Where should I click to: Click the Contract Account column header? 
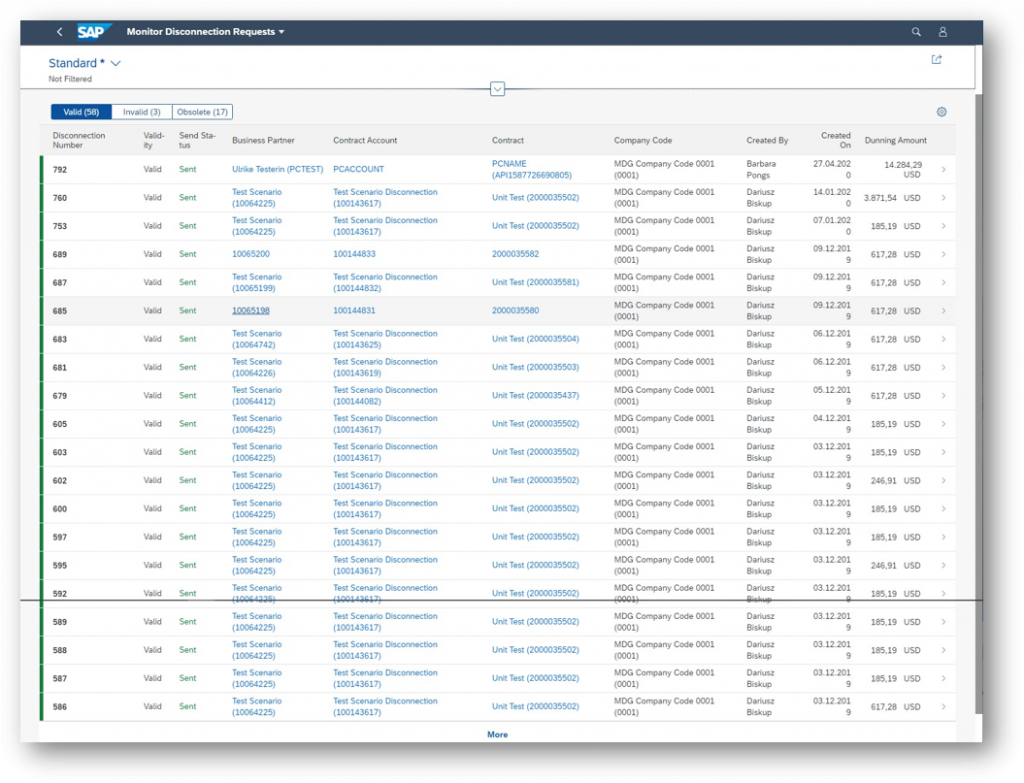[365, 140]
